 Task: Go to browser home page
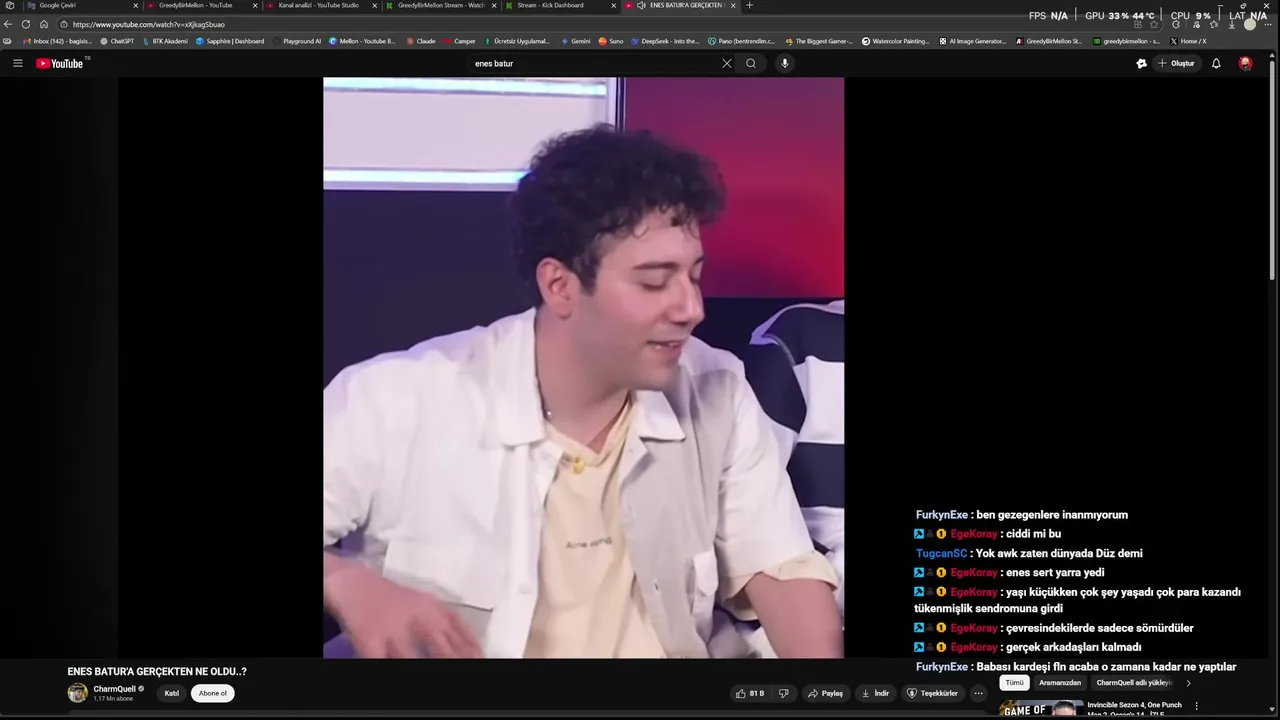(x=44, y=24)
